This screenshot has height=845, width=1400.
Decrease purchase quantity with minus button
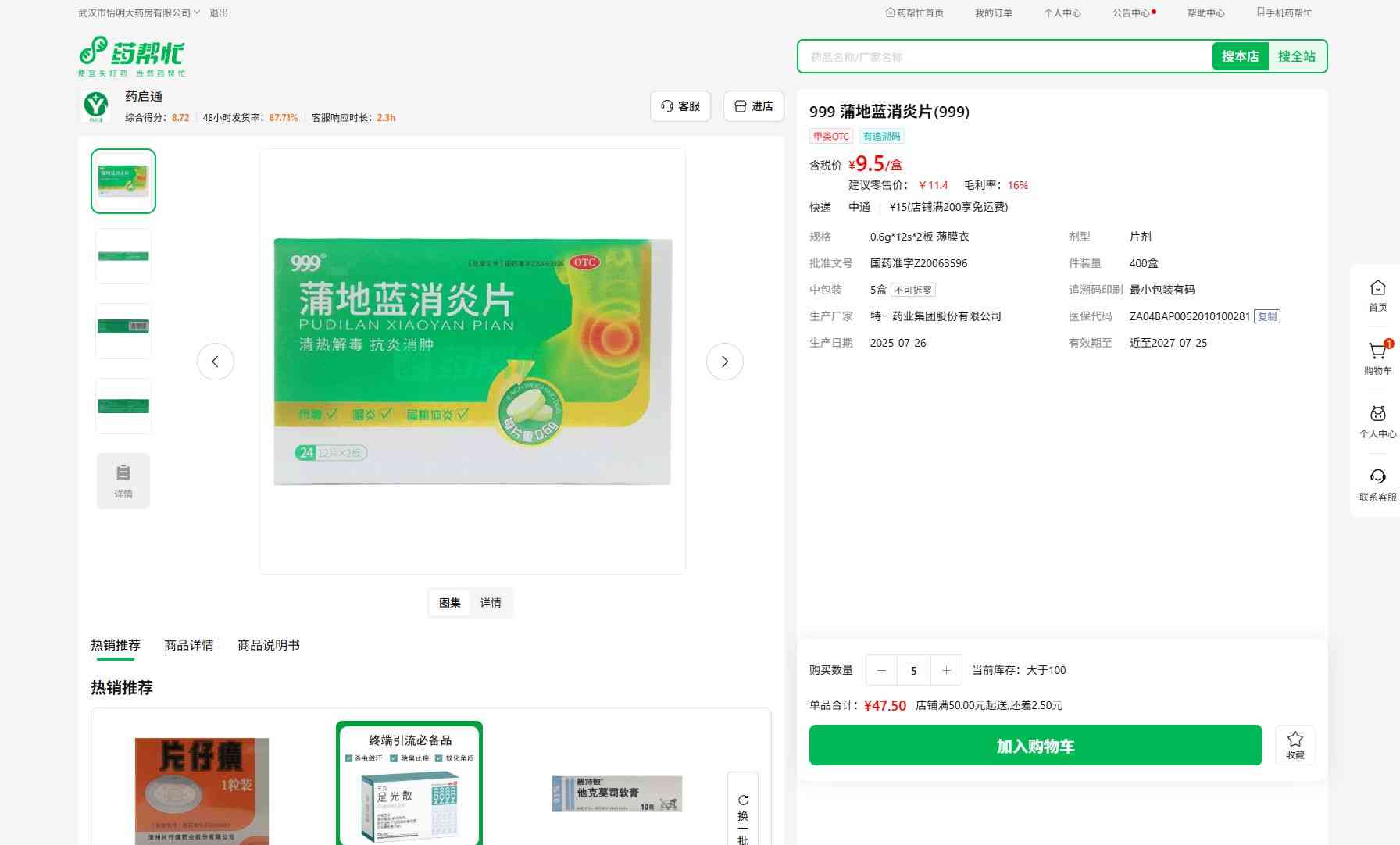pyautogui.click(x=881, y=670)
